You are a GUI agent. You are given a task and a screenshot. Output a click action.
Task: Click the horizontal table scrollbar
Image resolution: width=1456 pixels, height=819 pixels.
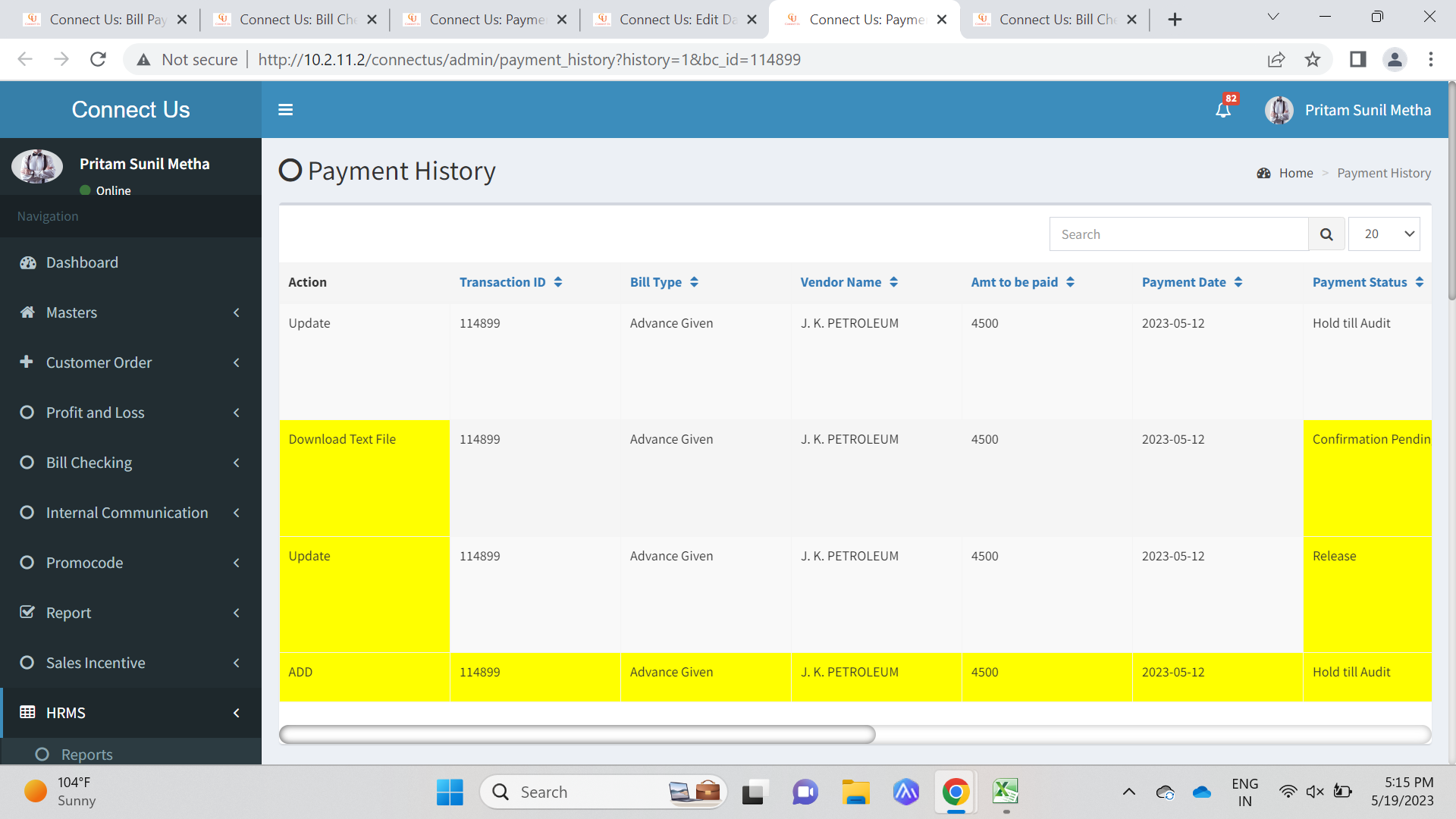click(577, 734)
